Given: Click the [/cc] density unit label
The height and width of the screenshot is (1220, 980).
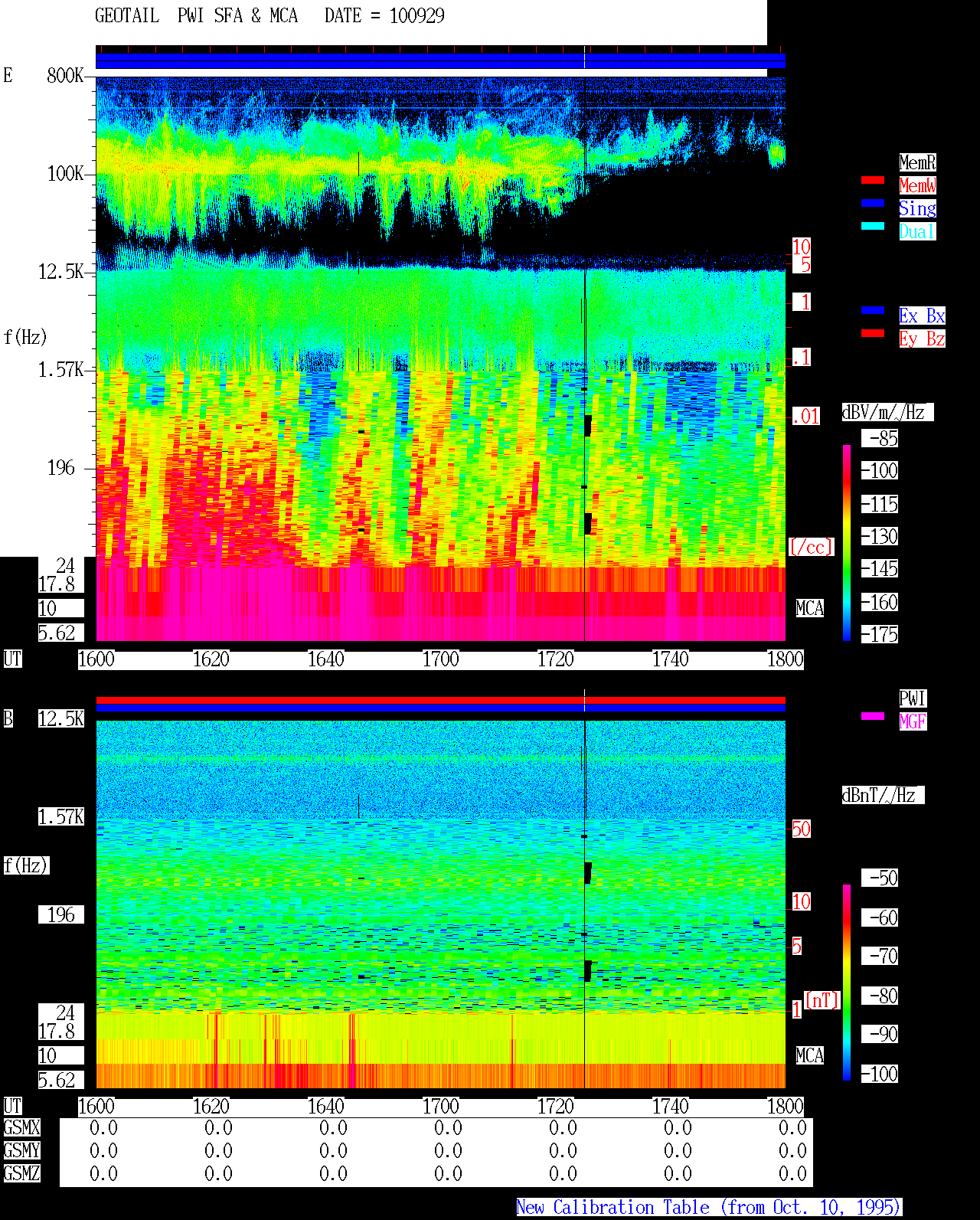Looking at the screenshot, I should [x=811, y=547].
